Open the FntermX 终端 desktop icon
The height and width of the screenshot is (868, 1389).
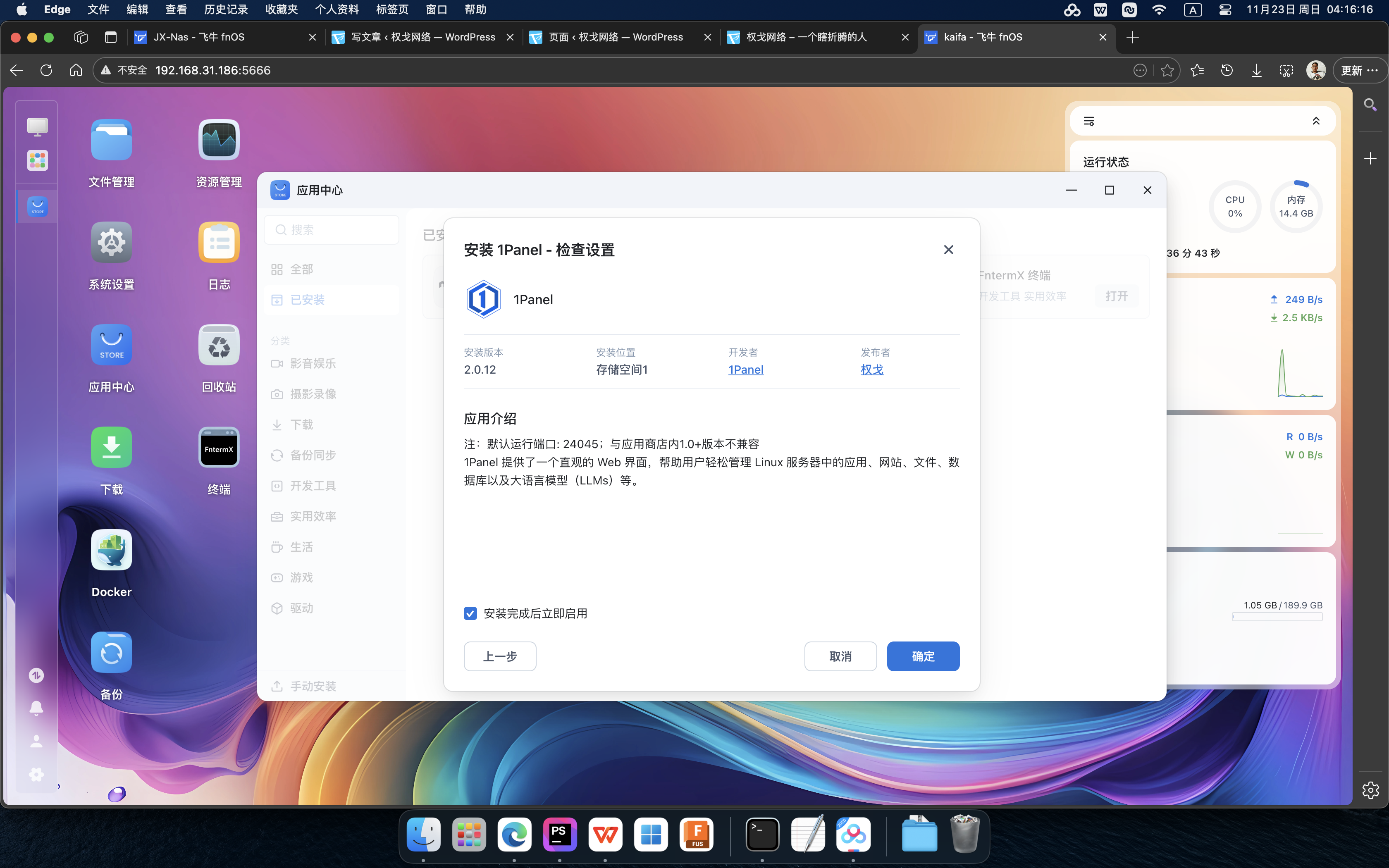(x=218, y=447)
